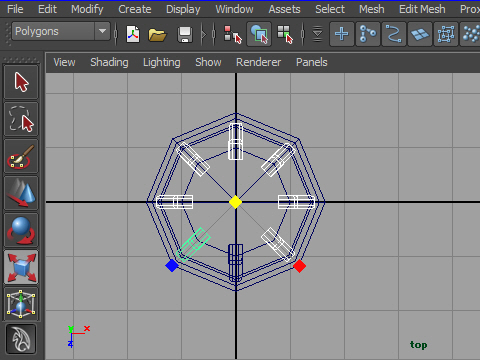Open the Modify menu

(x=87, y=9)
